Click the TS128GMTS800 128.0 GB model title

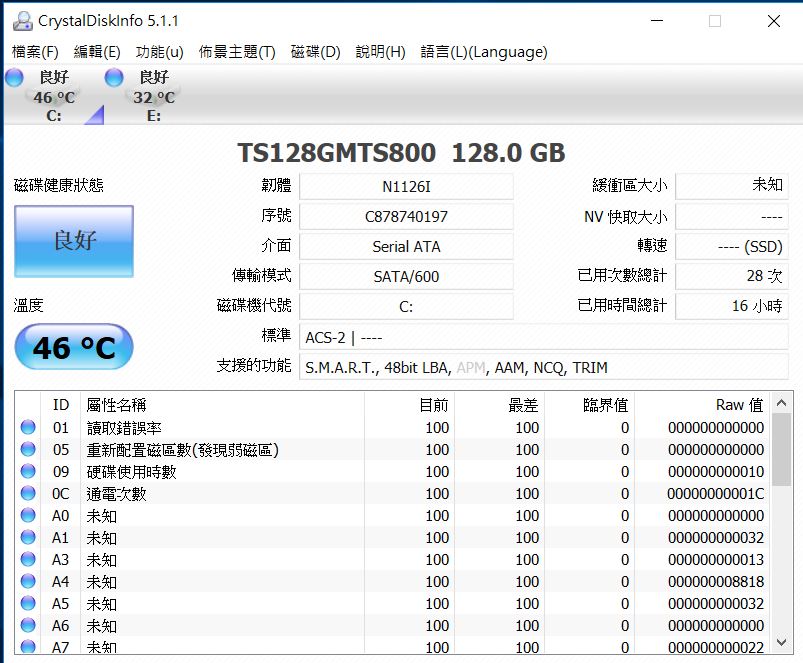coord(402,153)
